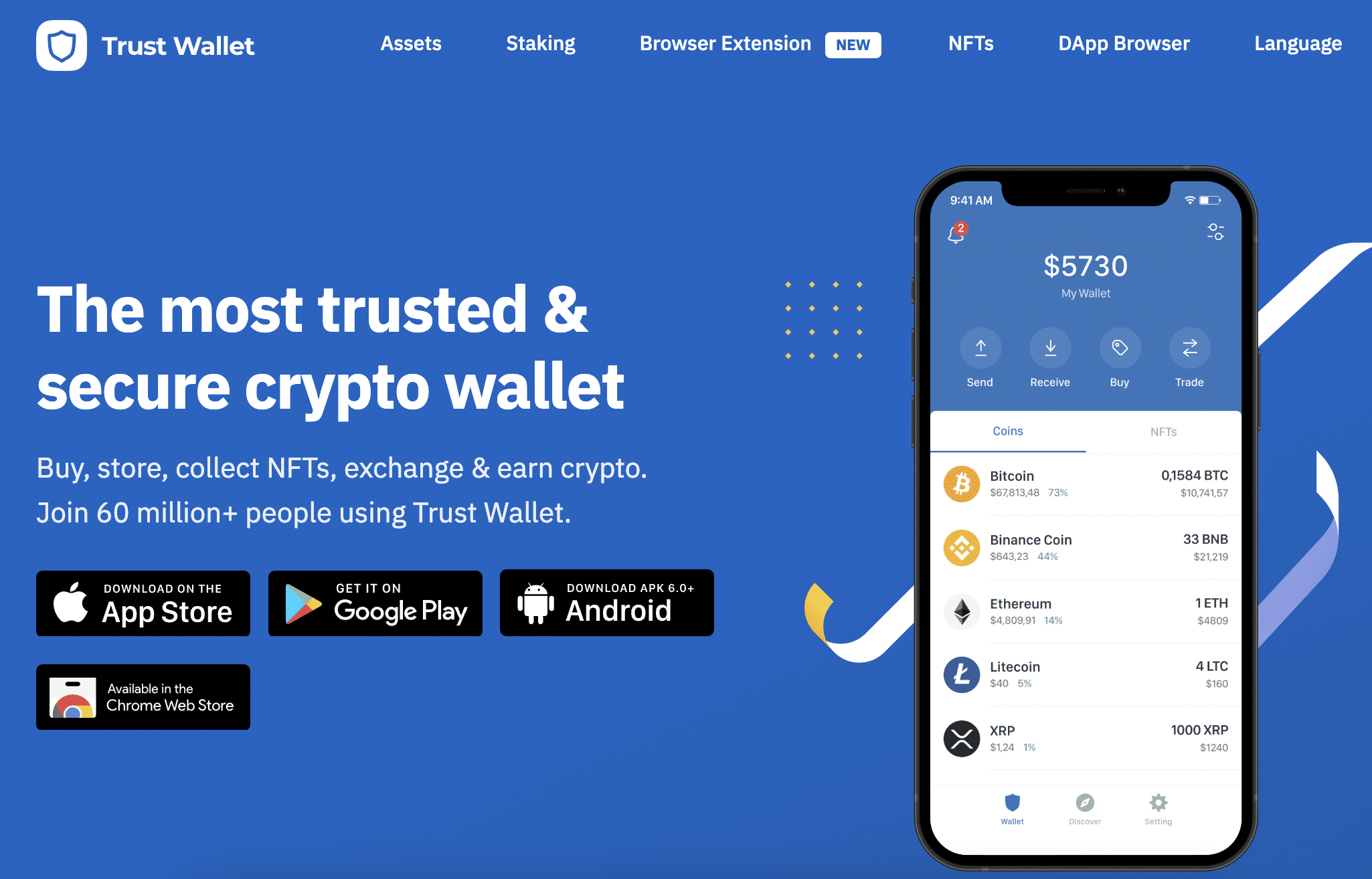Open the Staking menu item

pyautogui.click(x=539, y=42)
